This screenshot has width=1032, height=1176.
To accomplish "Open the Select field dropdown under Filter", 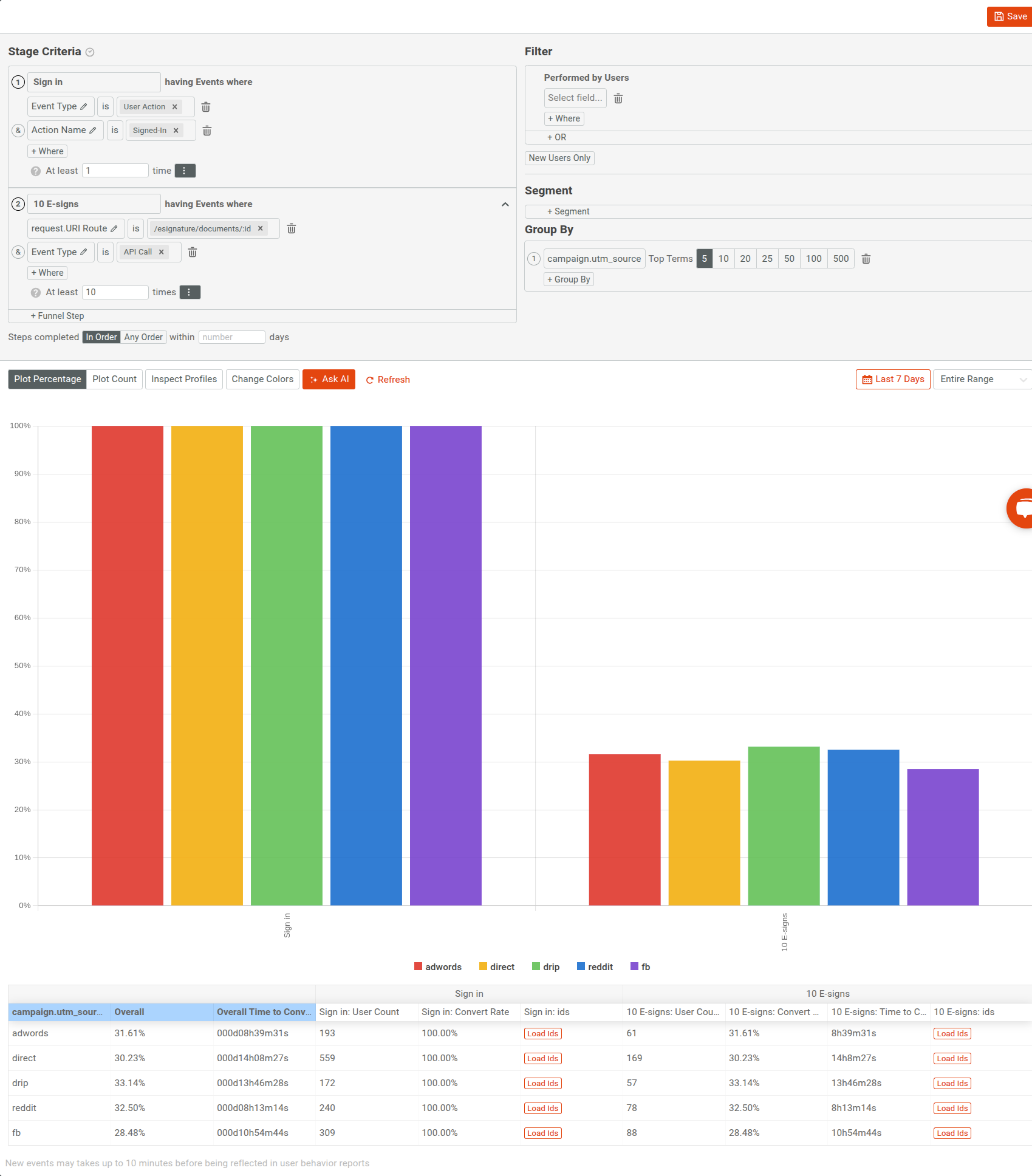I will (574, 98).
